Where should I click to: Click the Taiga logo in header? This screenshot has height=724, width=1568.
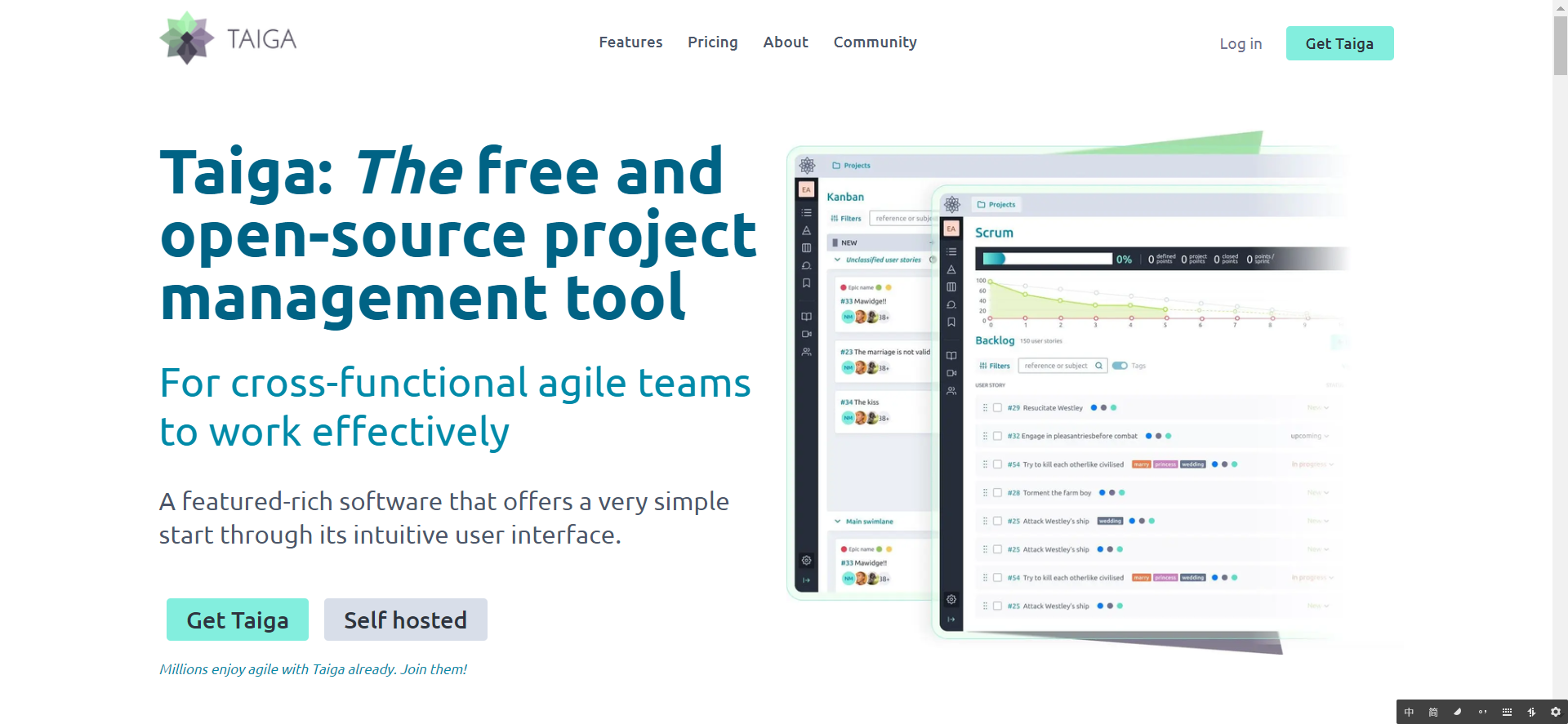coord(228,38)
